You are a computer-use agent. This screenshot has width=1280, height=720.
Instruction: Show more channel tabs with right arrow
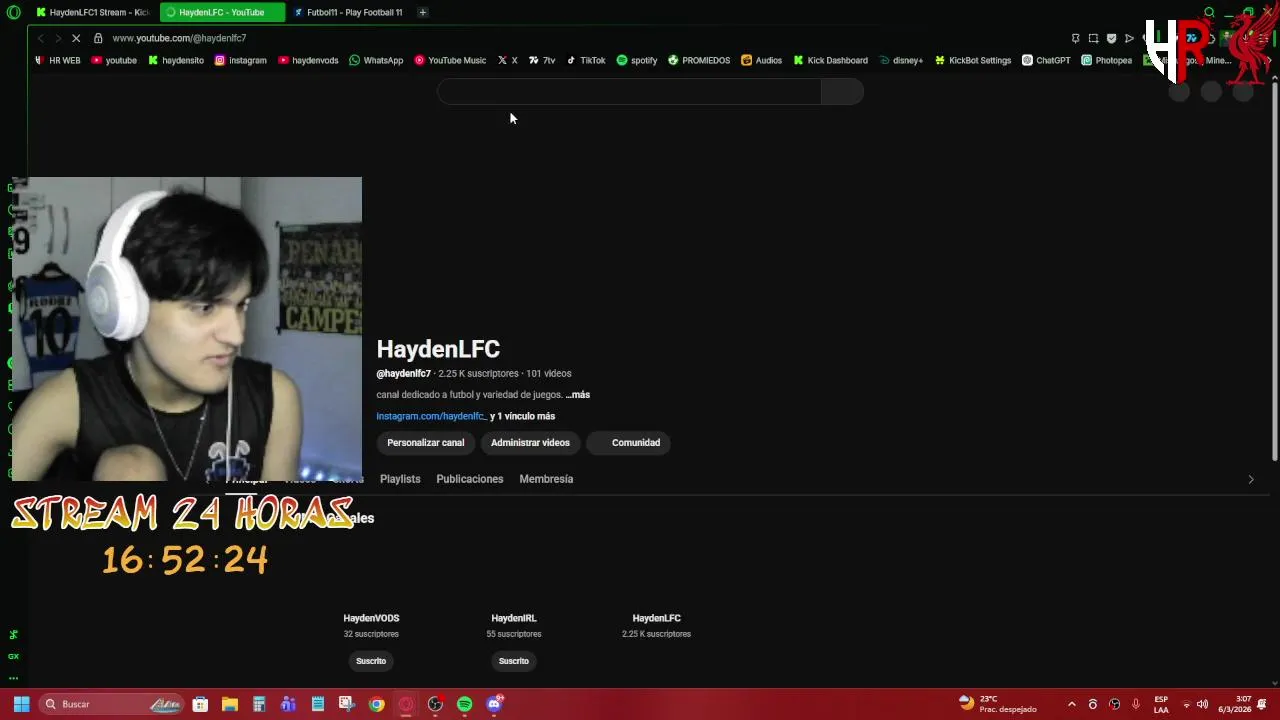1250,479
